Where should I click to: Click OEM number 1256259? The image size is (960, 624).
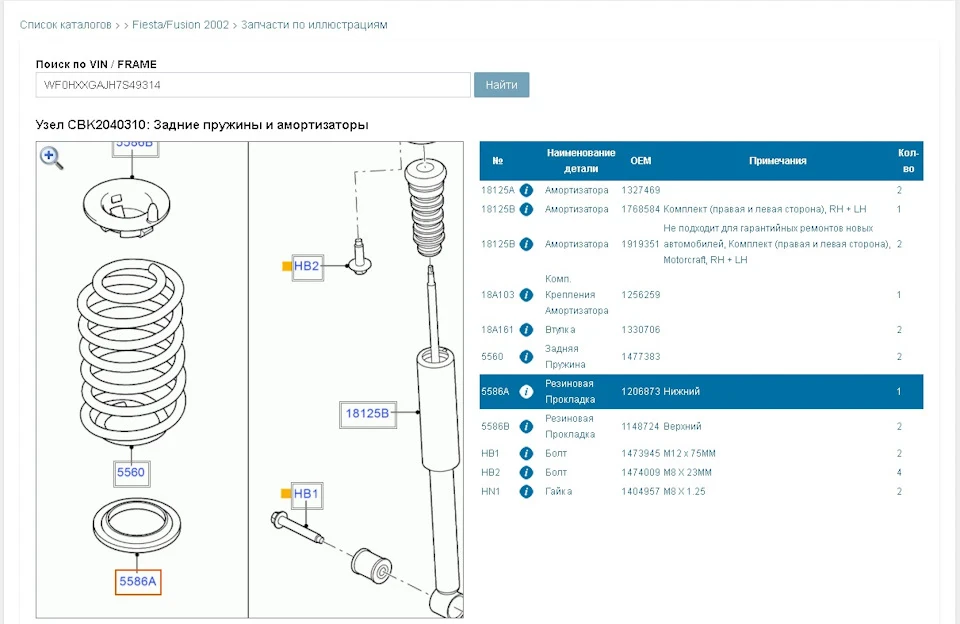[641, 295]
